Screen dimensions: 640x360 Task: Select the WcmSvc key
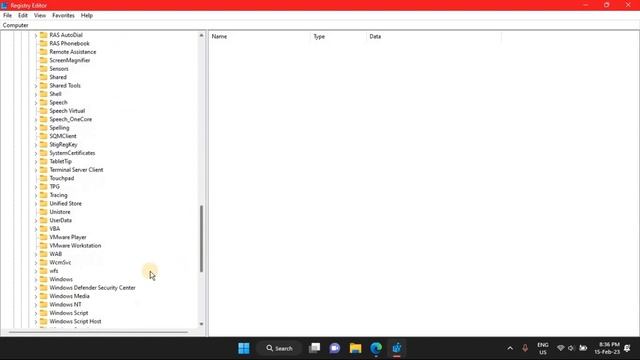(60, 262)
